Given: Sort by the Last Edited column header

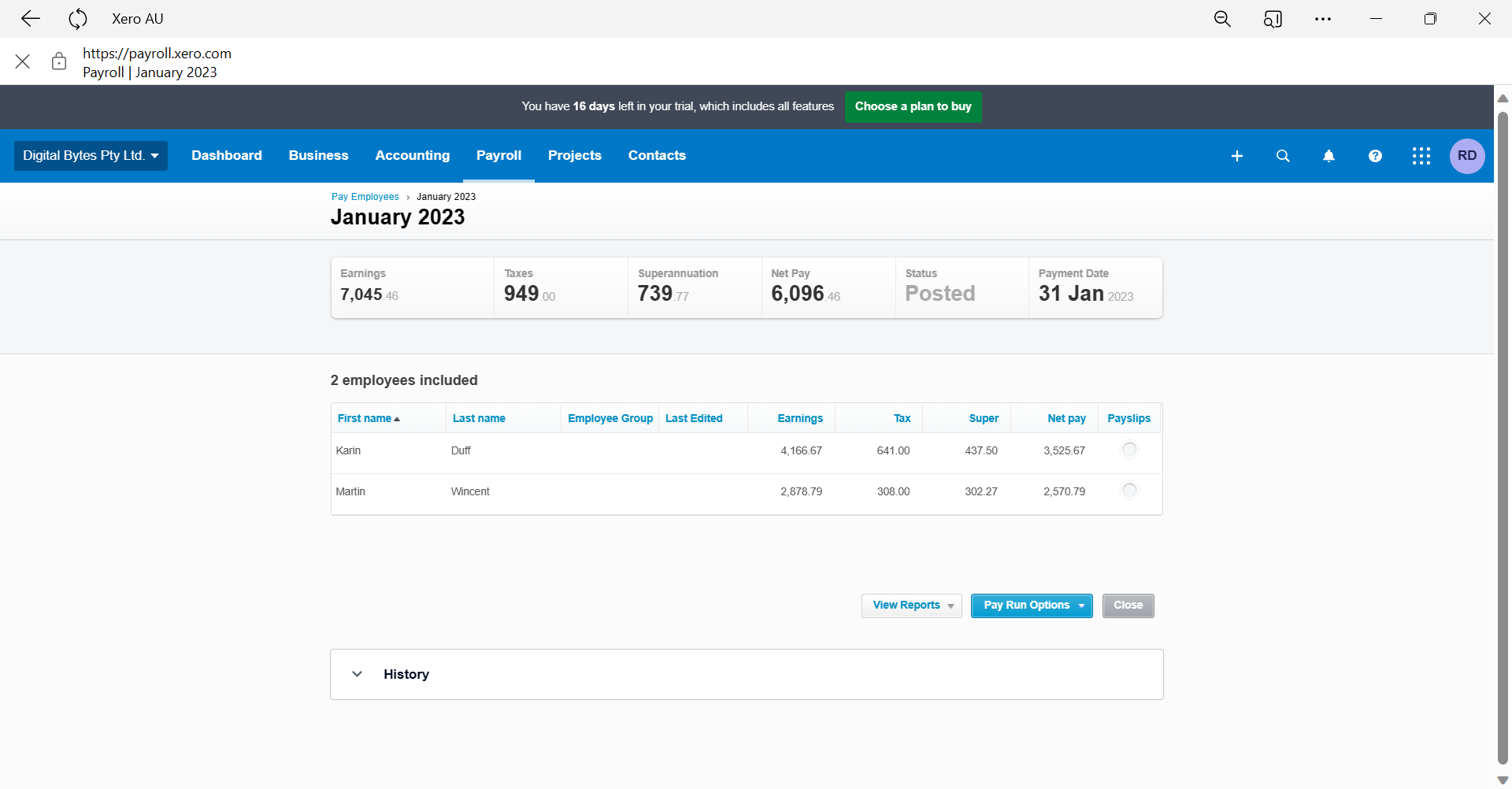Looking at the screenshot, I should click(694, 418).
